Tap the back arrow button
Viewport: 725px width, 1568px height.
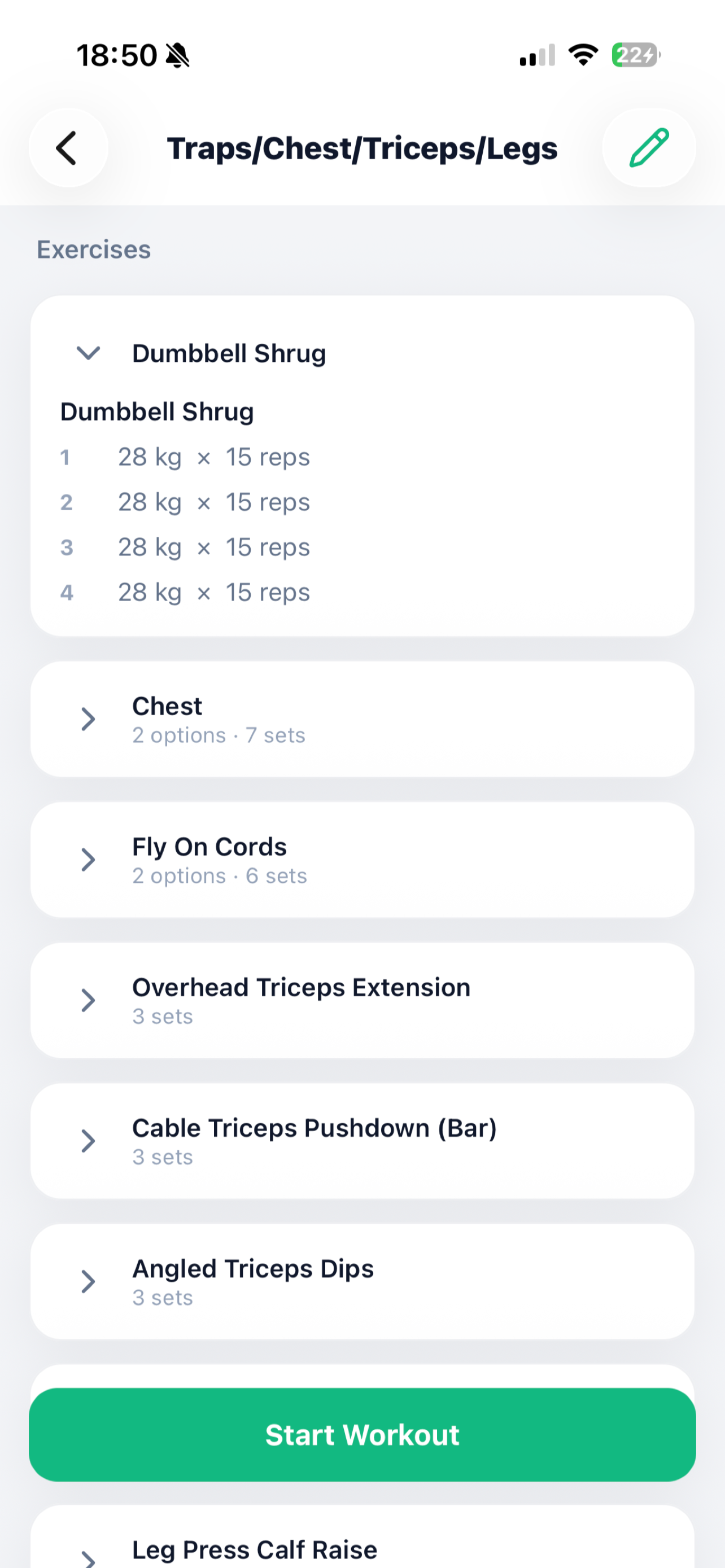point(68,148)
